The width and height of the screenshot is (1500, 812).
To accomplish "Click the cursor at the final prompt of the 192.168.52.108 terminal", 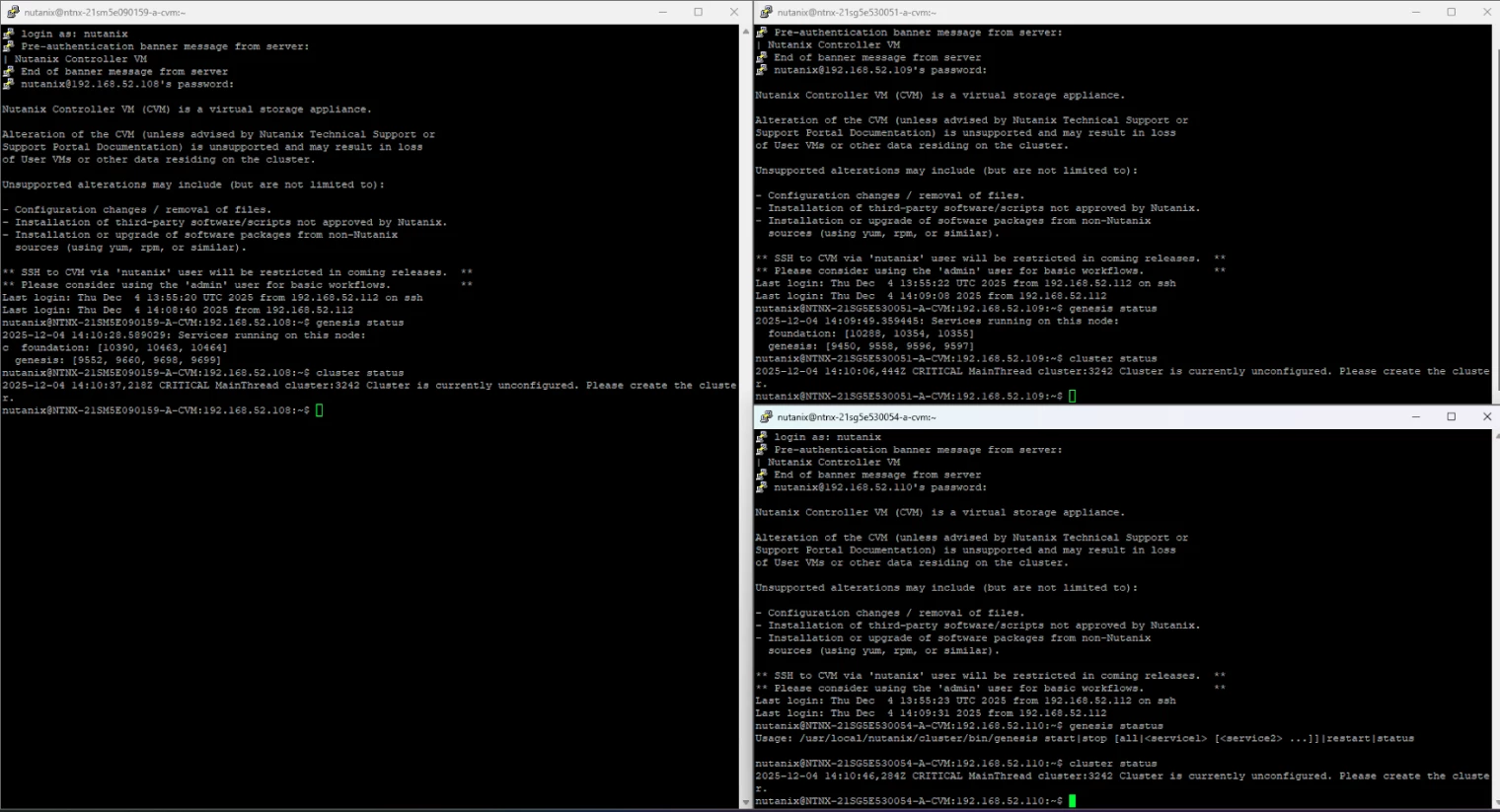I will (320, 410).
